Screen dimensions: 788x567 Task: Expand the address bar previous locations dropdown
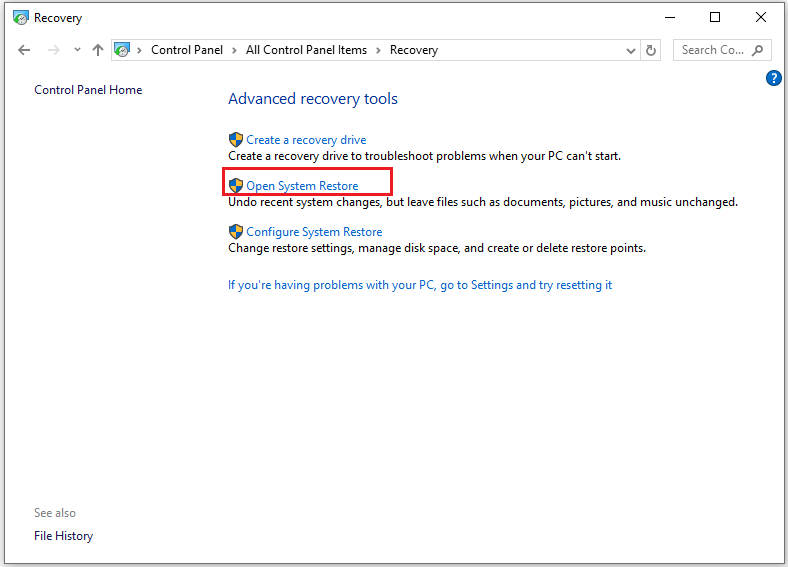point(630,50)
